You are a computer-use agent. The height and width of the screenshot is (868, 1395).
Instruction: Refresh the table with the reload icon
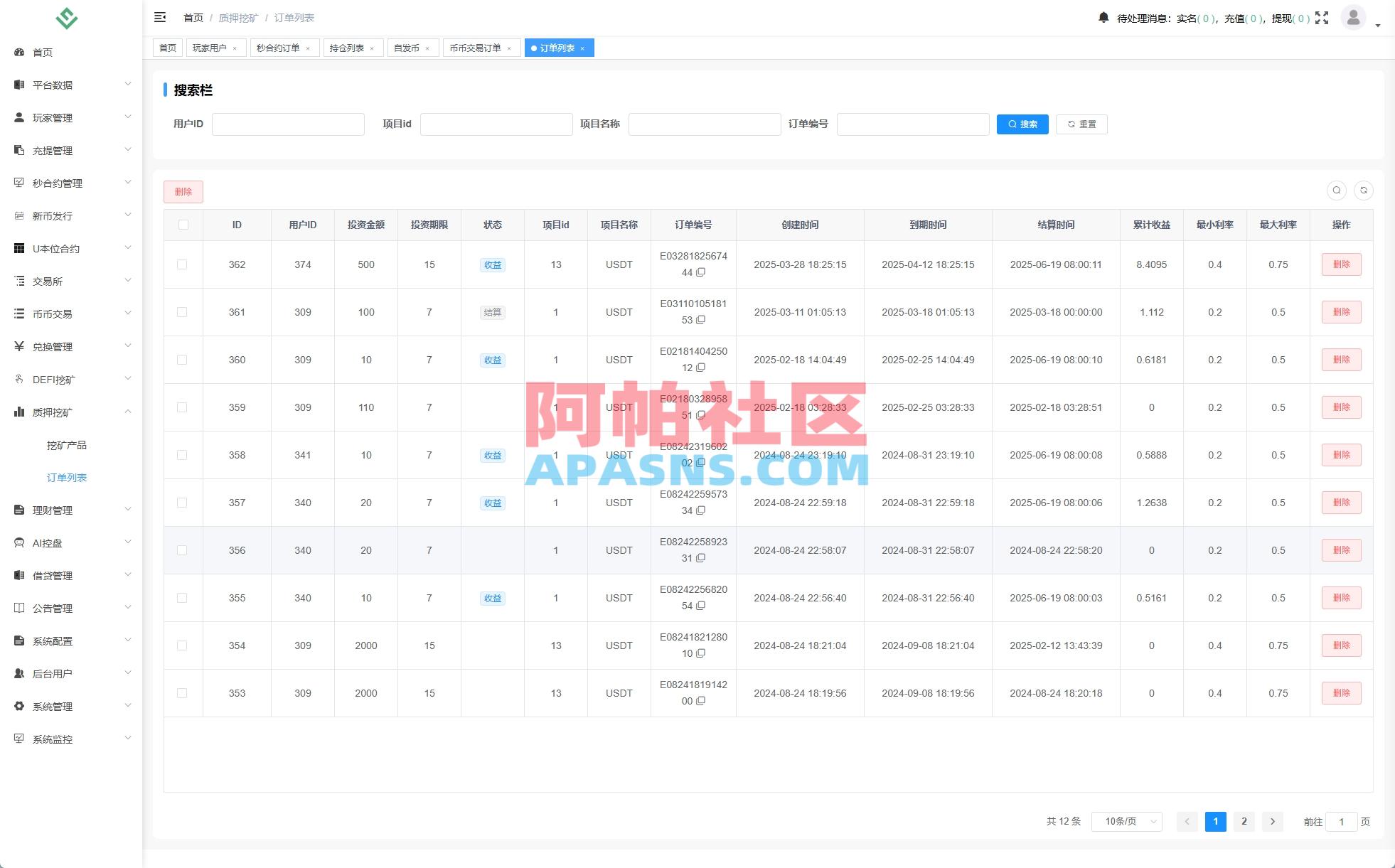tap(1364, 191)
